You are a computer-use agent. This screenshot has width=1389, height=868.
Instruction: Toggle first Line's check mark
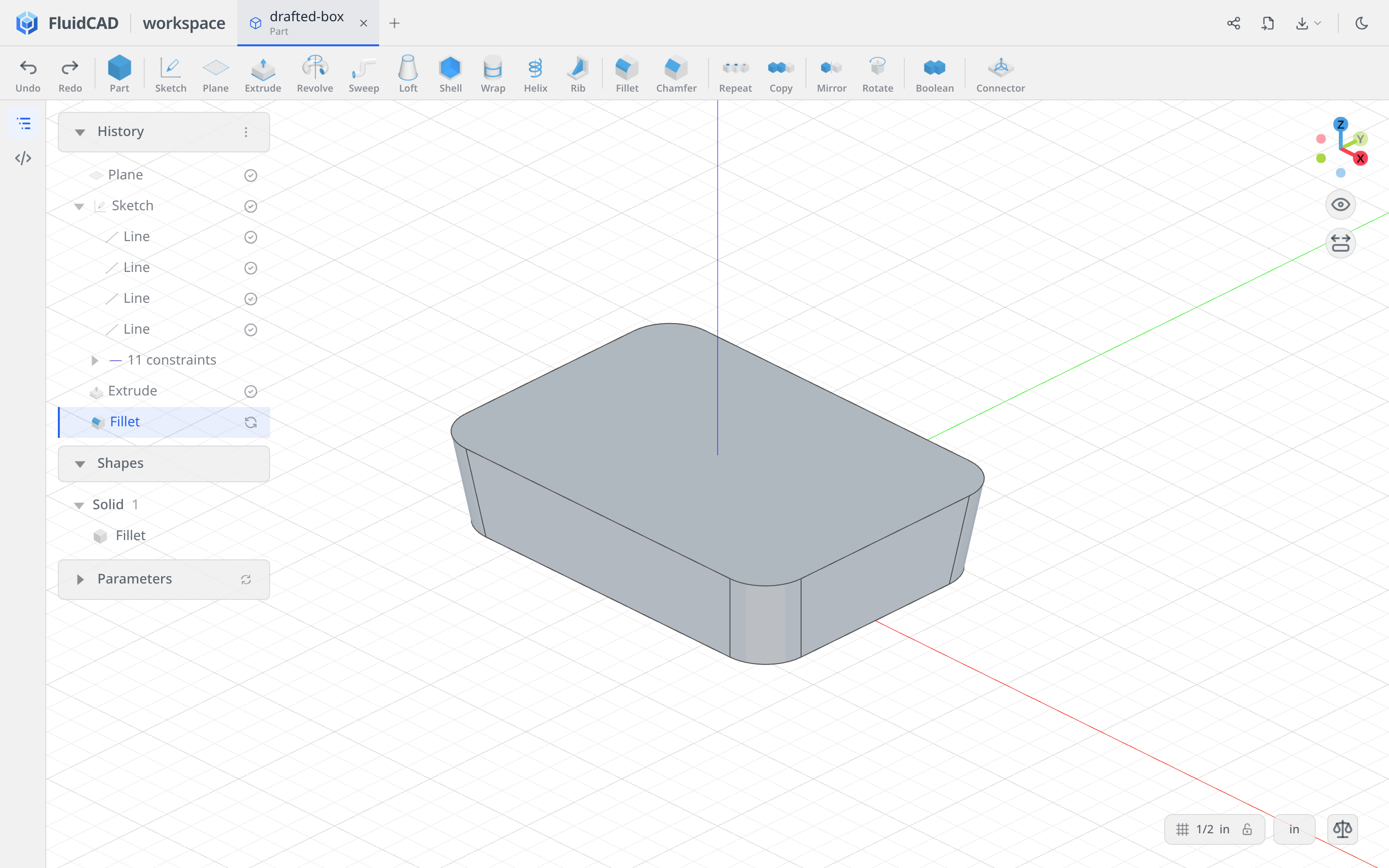point(250,237)
